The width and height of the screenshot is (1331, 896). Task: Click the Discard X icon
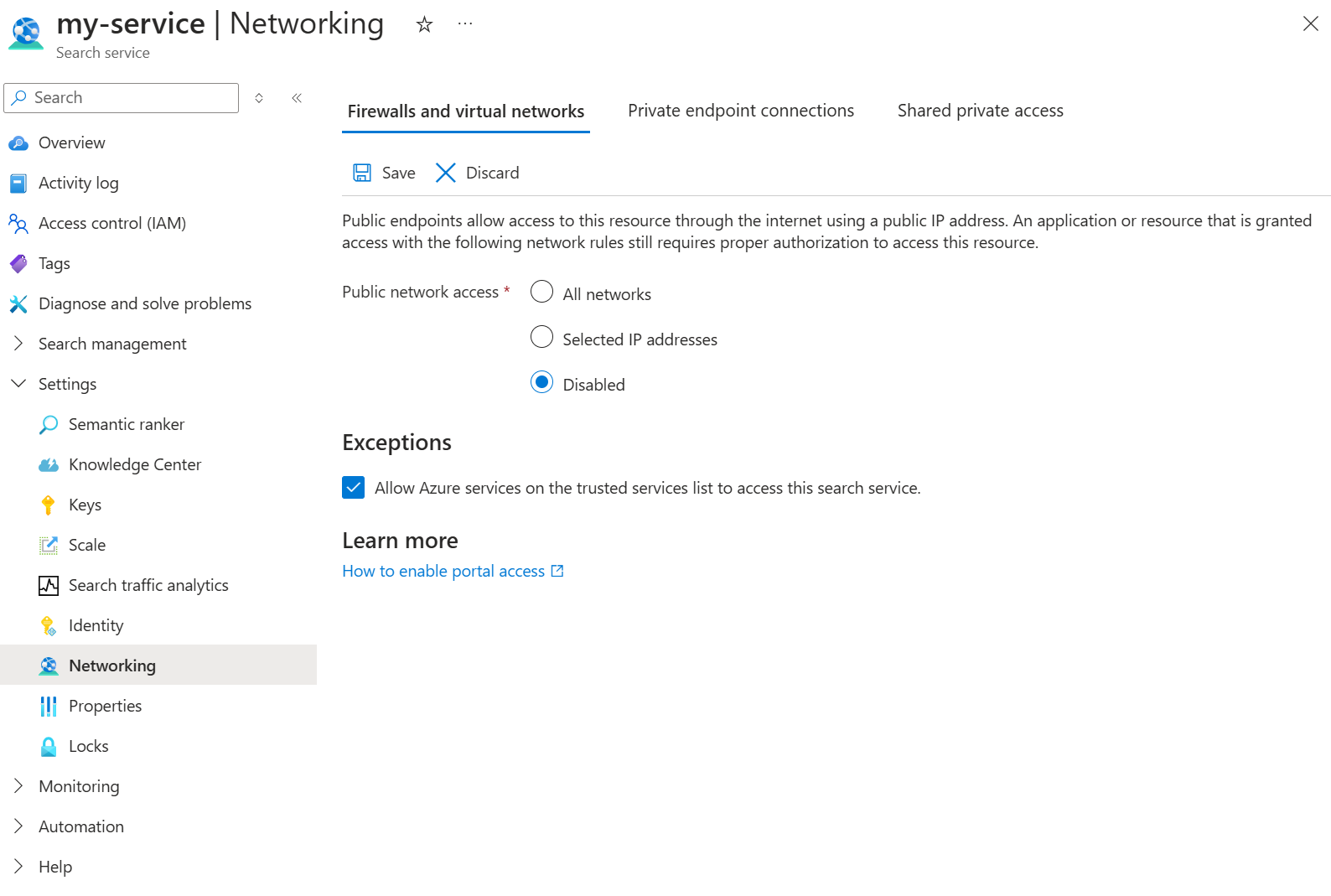[x=446, y=173]
